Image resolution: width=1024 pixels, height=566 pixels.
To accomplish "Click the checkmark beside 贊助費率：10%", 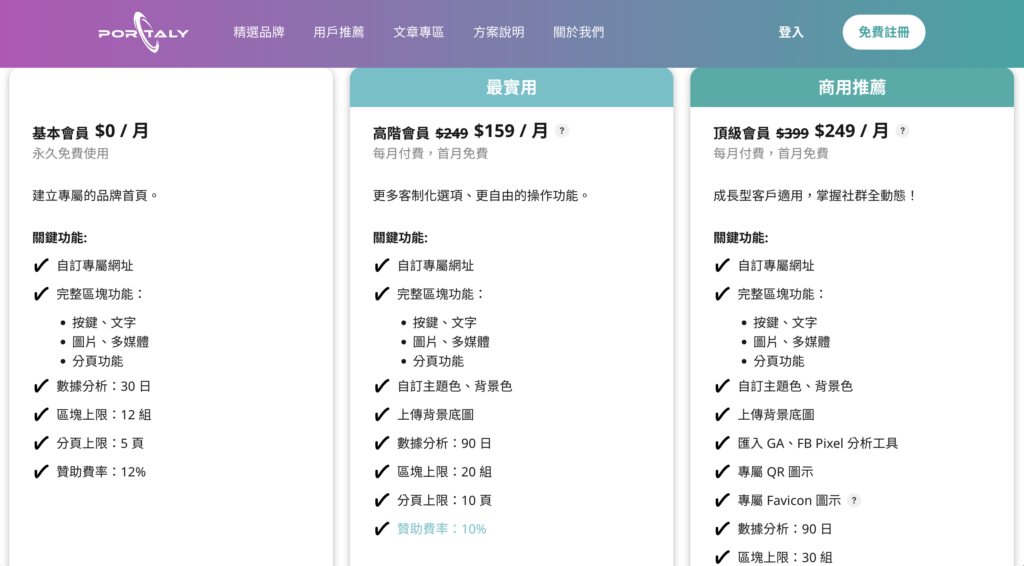I will 382,528.
